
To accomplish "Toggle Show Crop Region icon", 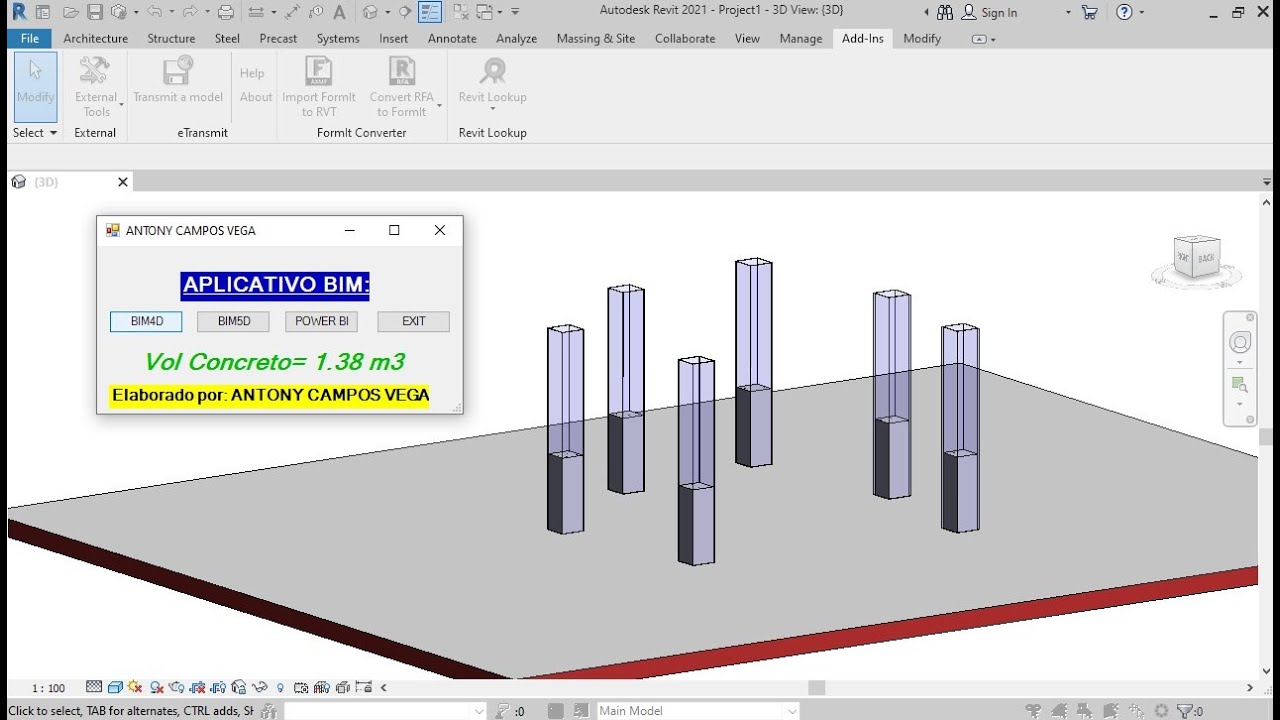I will [218, 687].
